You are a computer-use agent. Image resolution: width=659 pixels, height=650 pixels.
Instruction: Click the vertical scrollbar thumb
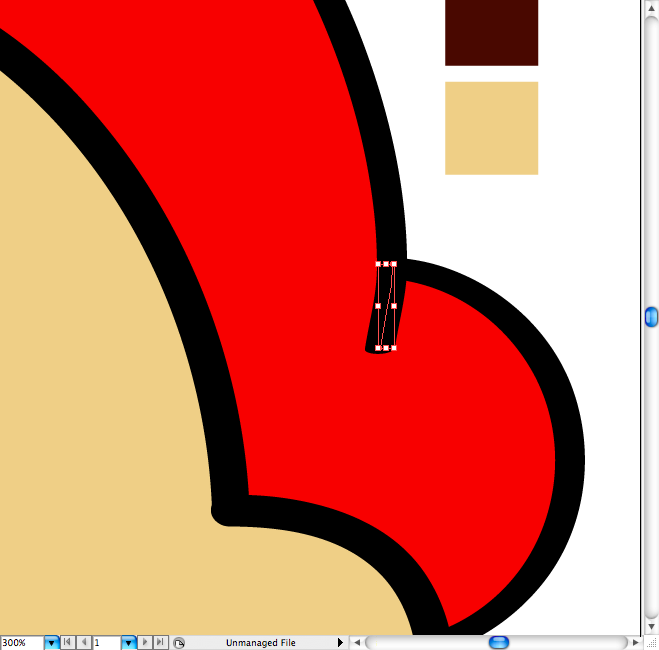(x=651, y=317)
